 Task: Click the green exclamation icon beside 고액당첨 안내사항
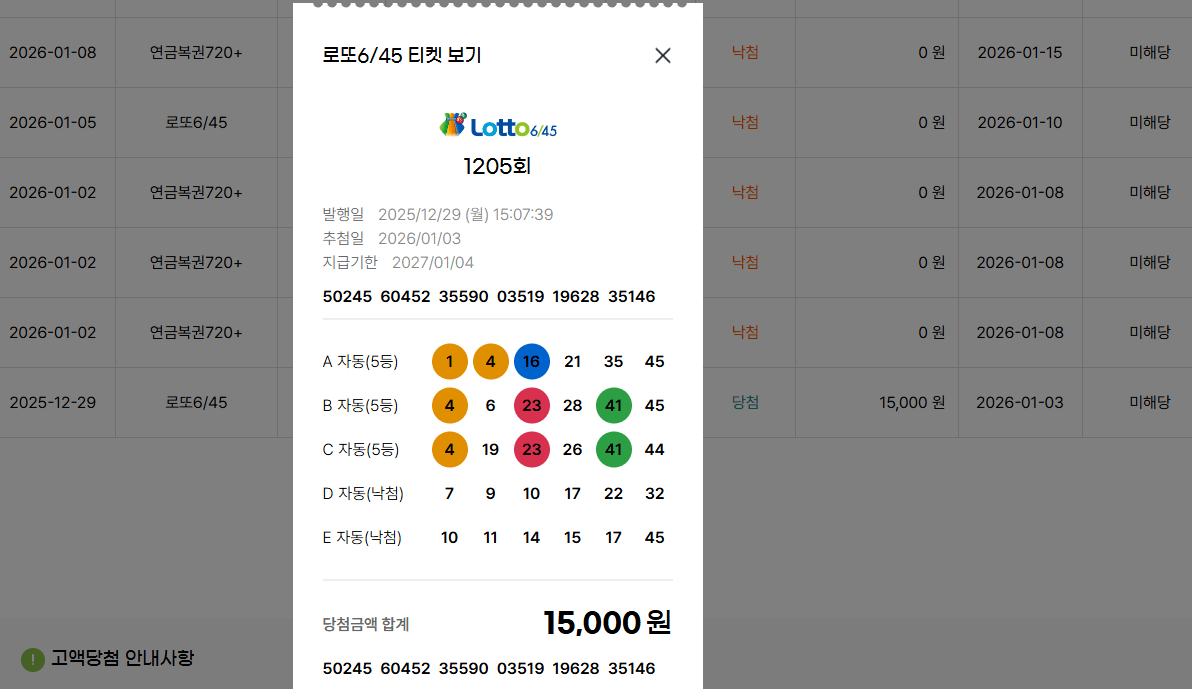[33, 659]
